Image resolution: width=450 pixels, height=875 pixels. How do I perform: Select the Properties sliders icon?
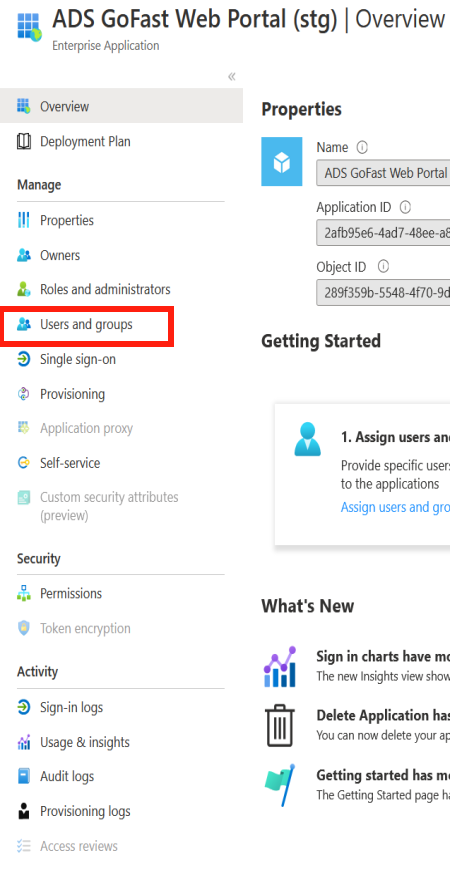click(23, 220)
